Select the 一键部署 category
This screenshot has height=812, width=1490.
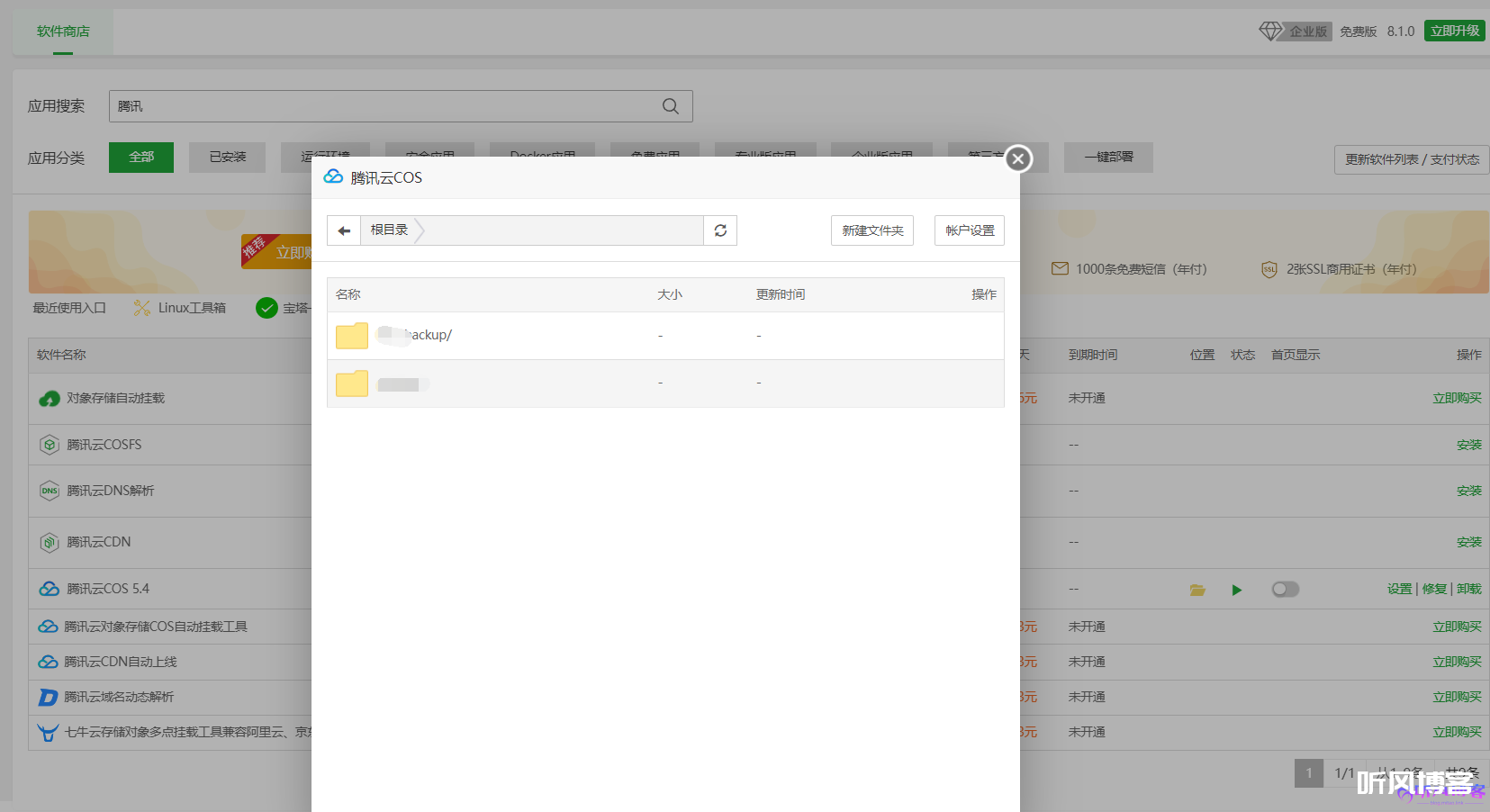click(1108, 158)
